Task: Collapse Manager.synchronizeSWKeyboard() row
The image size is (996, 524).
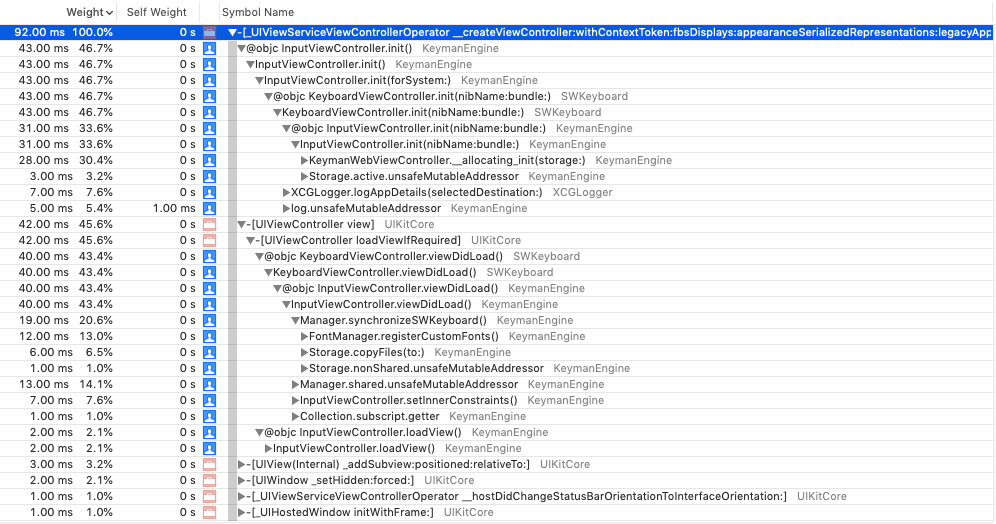Action: coord(295,321)
